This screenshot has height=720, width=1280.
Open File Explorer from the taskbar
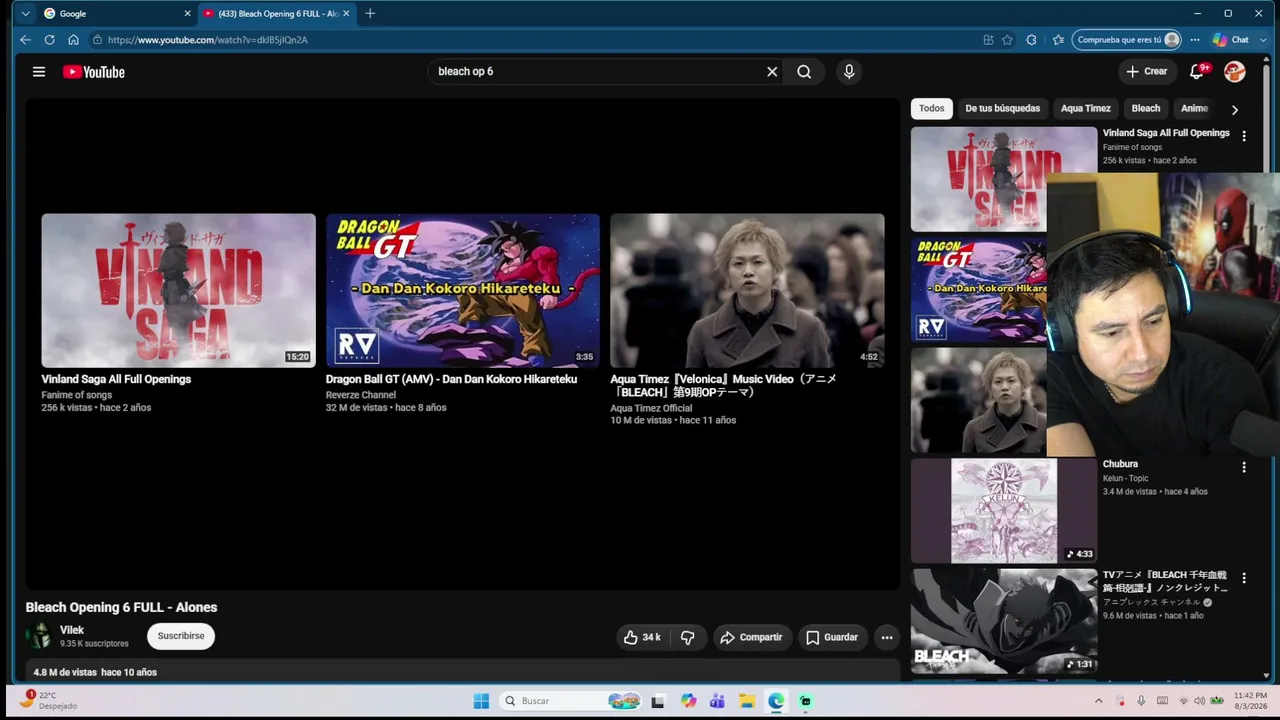[747, 701]
